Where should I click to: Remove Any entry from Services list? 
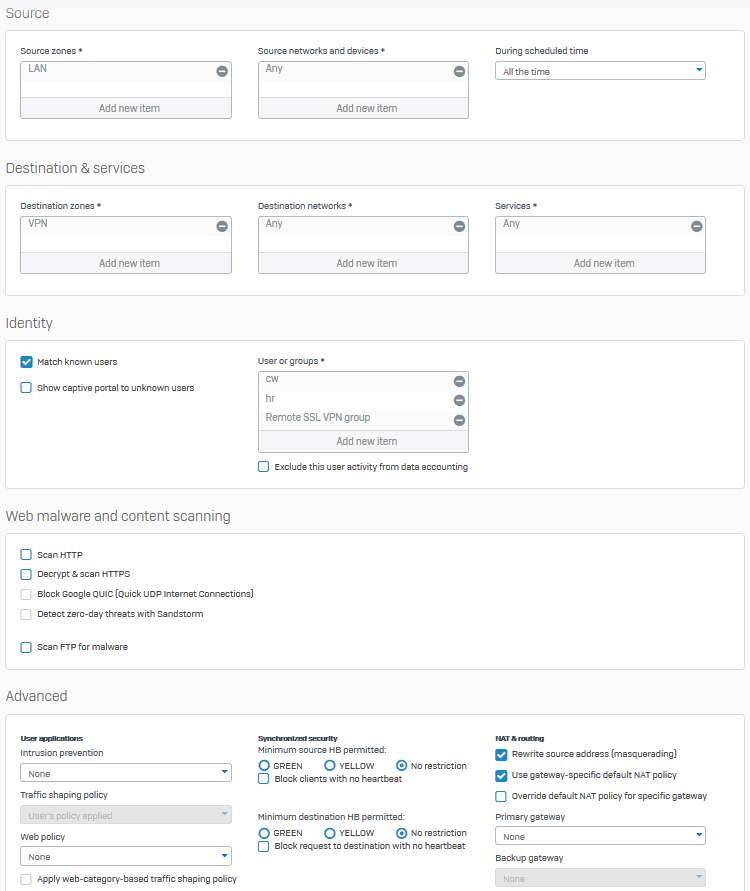point(696,226)
